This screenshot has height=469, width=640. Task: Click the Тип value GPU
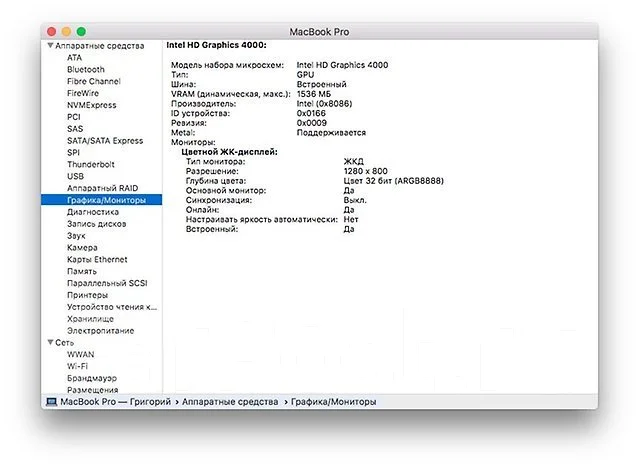point(305,75)
